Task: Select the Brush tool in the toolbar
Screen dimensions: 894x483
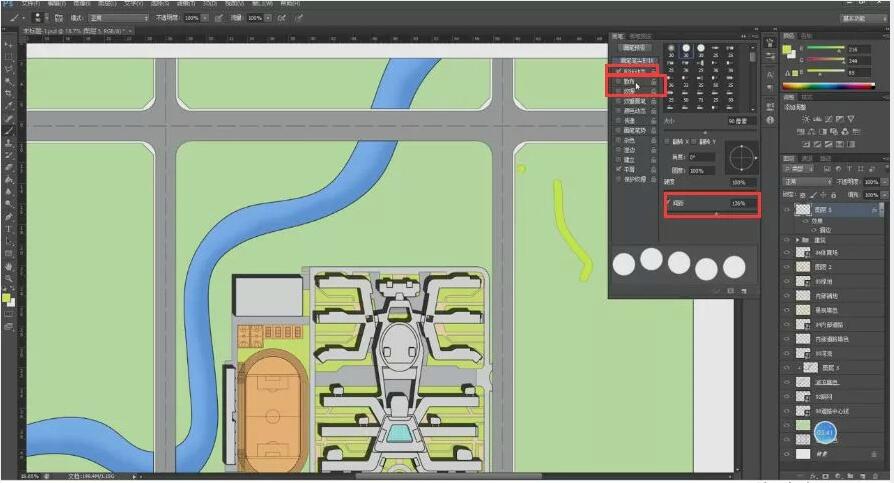Action: [x=9, y=130]
